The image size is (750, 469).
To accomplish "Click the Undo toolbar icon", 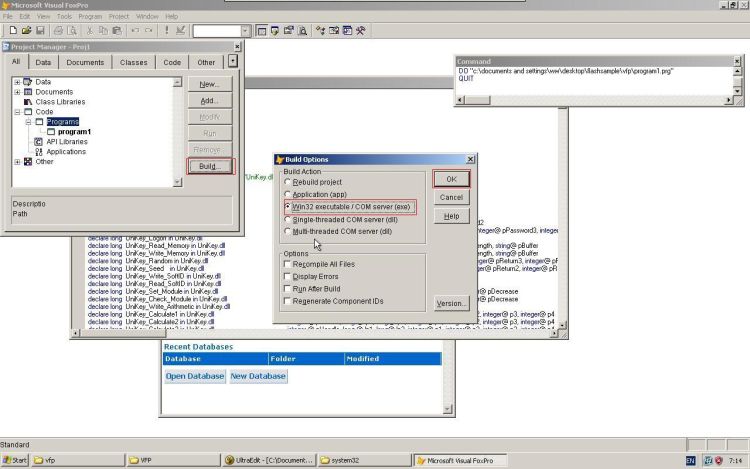I will pyautogui.click(x=135, y=31).
